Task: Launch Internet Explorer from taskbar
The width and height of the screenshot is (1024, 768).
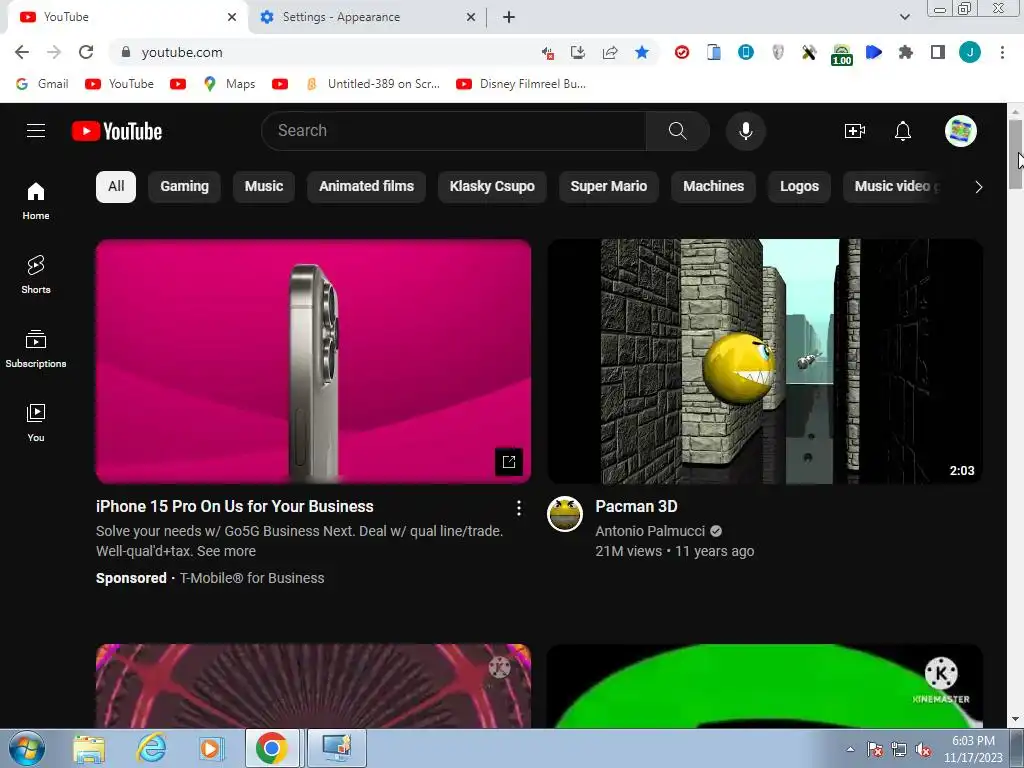Action: (151, 748)
